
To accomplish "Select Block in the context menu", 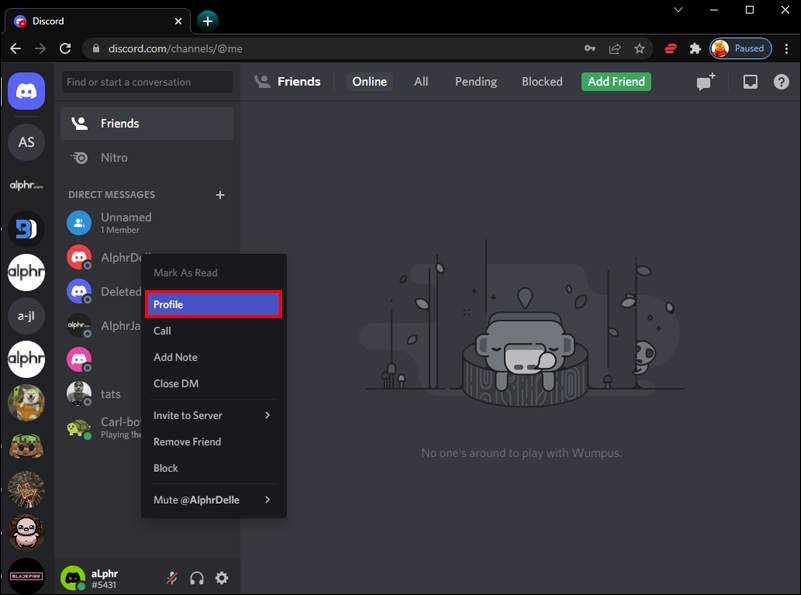I will (x=214, y=468).
